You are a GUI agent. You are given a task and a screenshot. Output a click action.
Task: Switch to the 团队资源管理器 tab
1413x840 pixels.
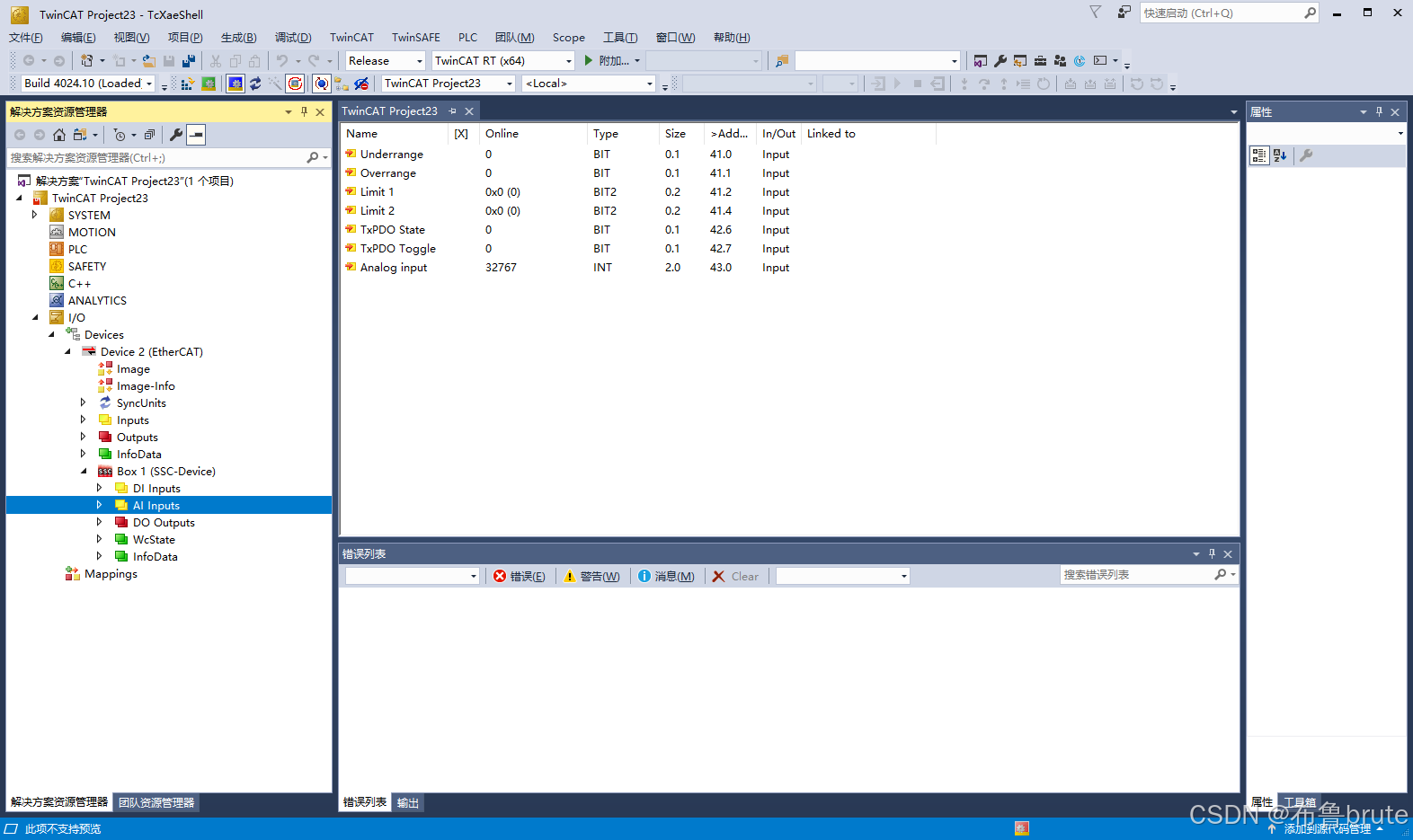pyautogui.click(x=156, y=803)
